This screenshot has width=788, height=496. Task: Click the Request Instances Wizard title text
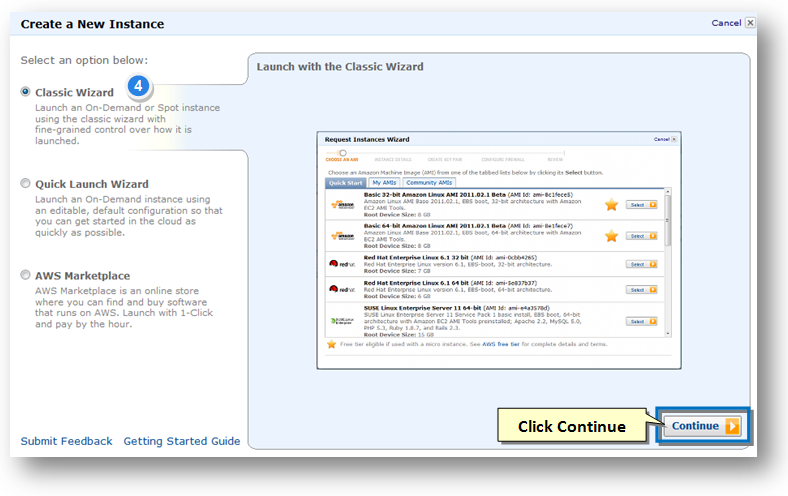[367, 139]
